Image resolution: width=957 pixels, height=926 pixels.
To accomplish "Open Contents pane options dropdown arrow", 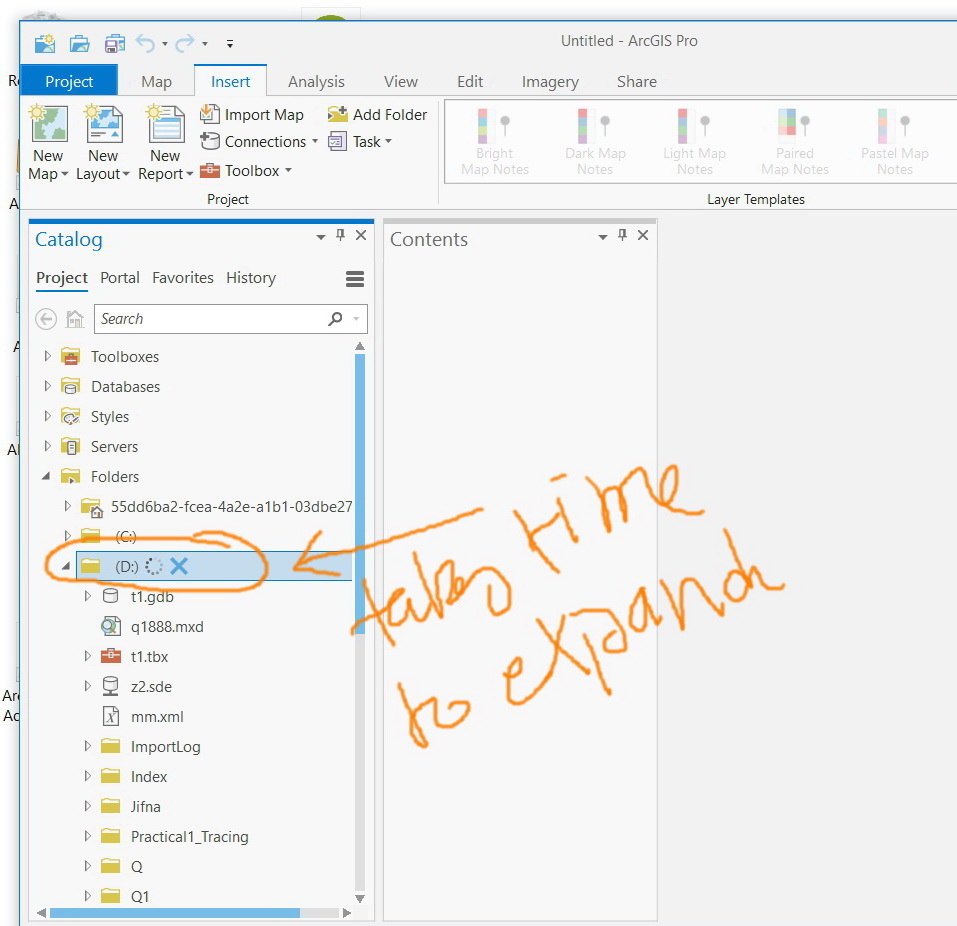I will click(x=602, y=237).
